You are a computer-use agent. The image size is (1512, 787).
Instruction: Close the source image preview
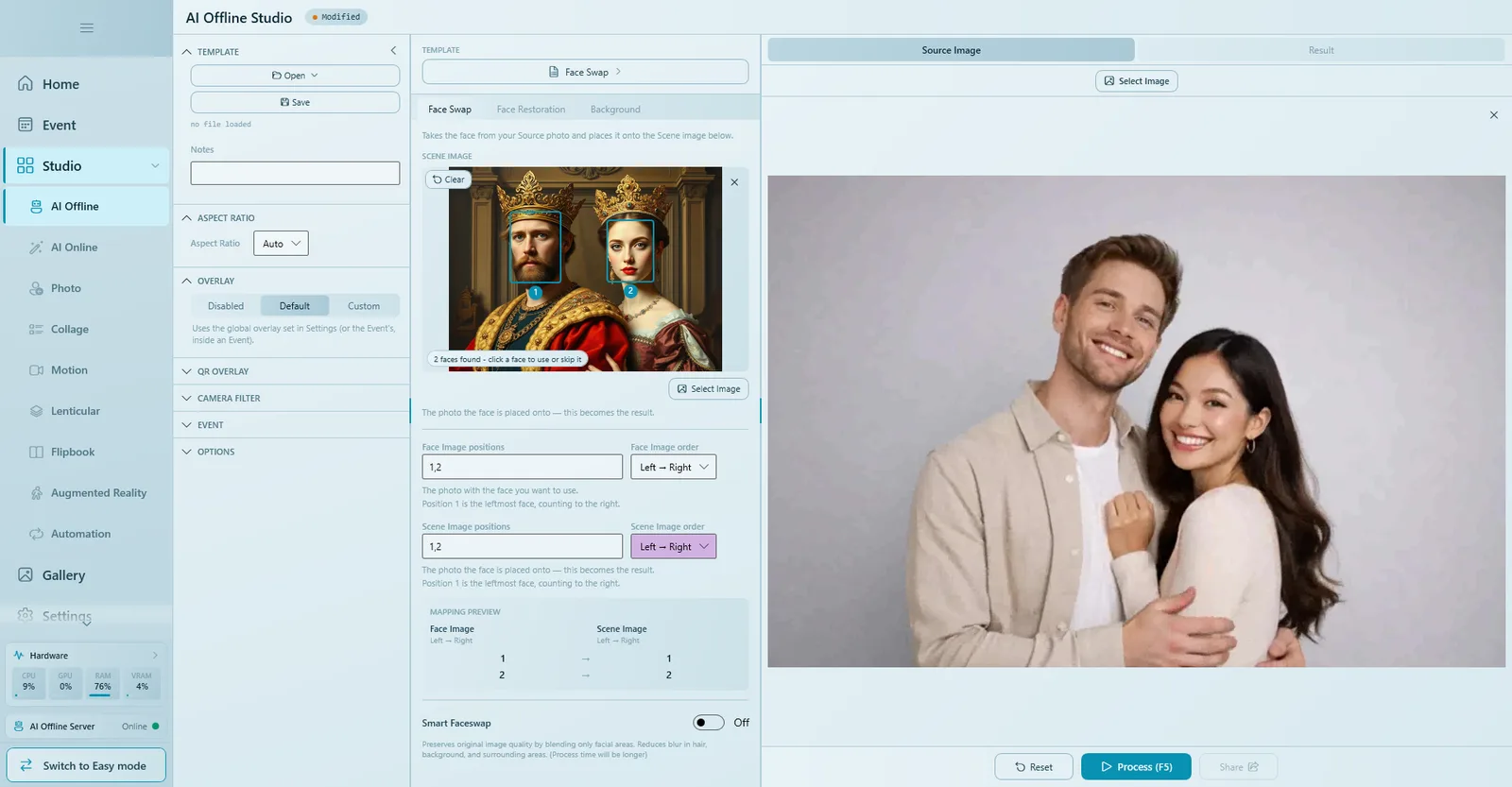pos(1494,115)
